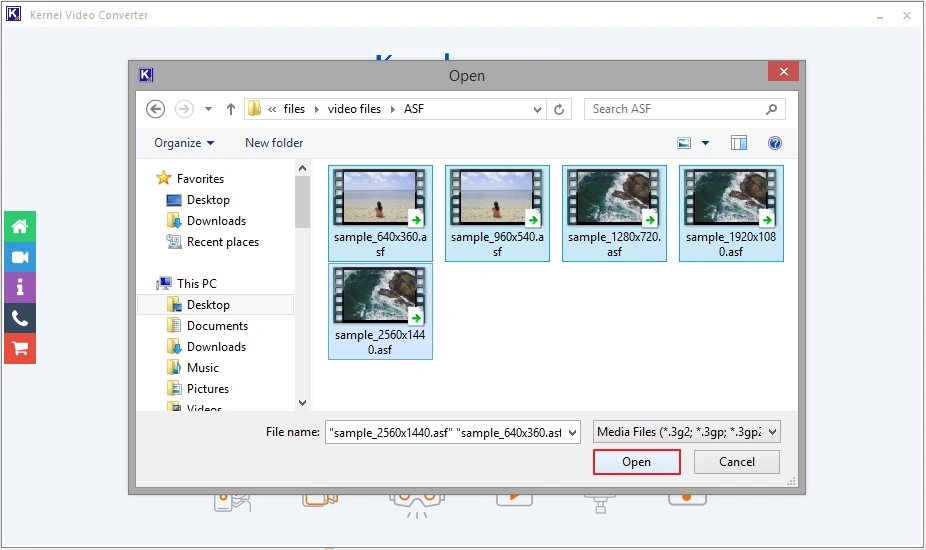926x550 pixels.
Task: Click the 'video files' breadcrumb segment
Action: point(354,109)
